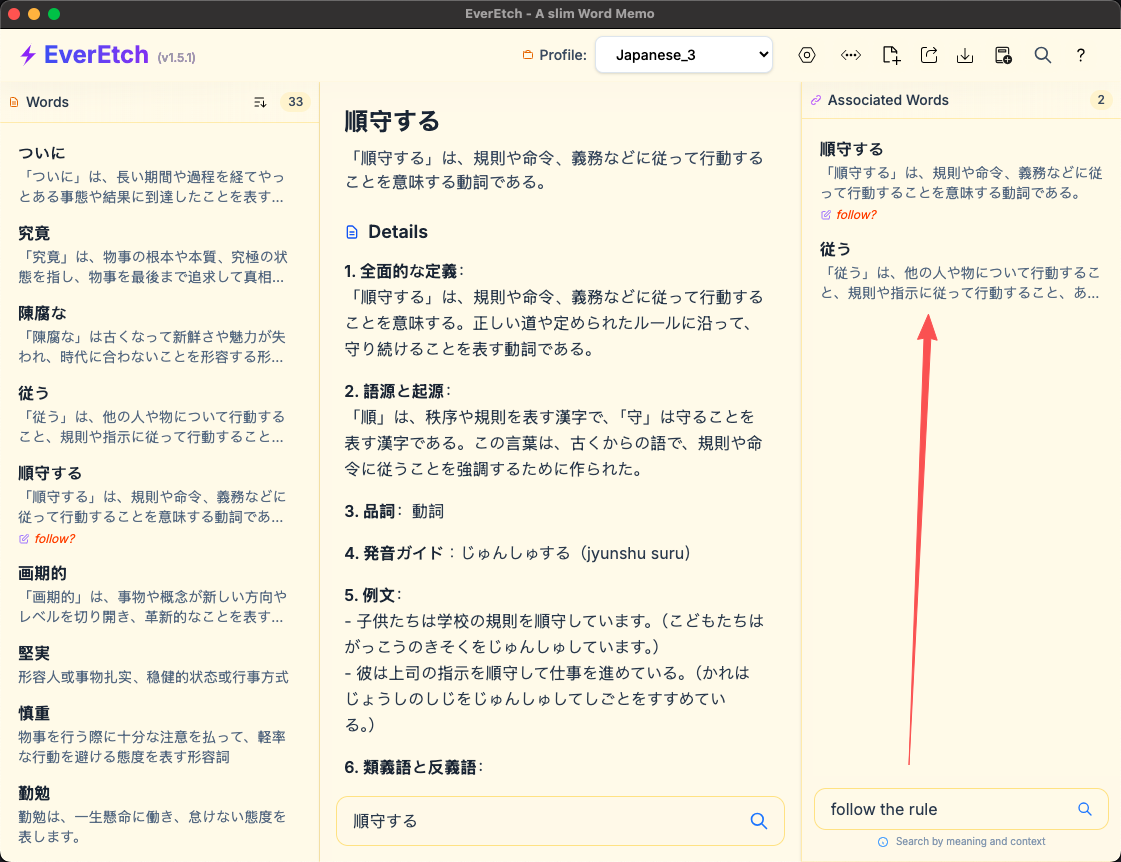Viewport: 1121px width, 862px height.
Task: Run the 'follow the rule' semantic search
Action: (1085, 809)
